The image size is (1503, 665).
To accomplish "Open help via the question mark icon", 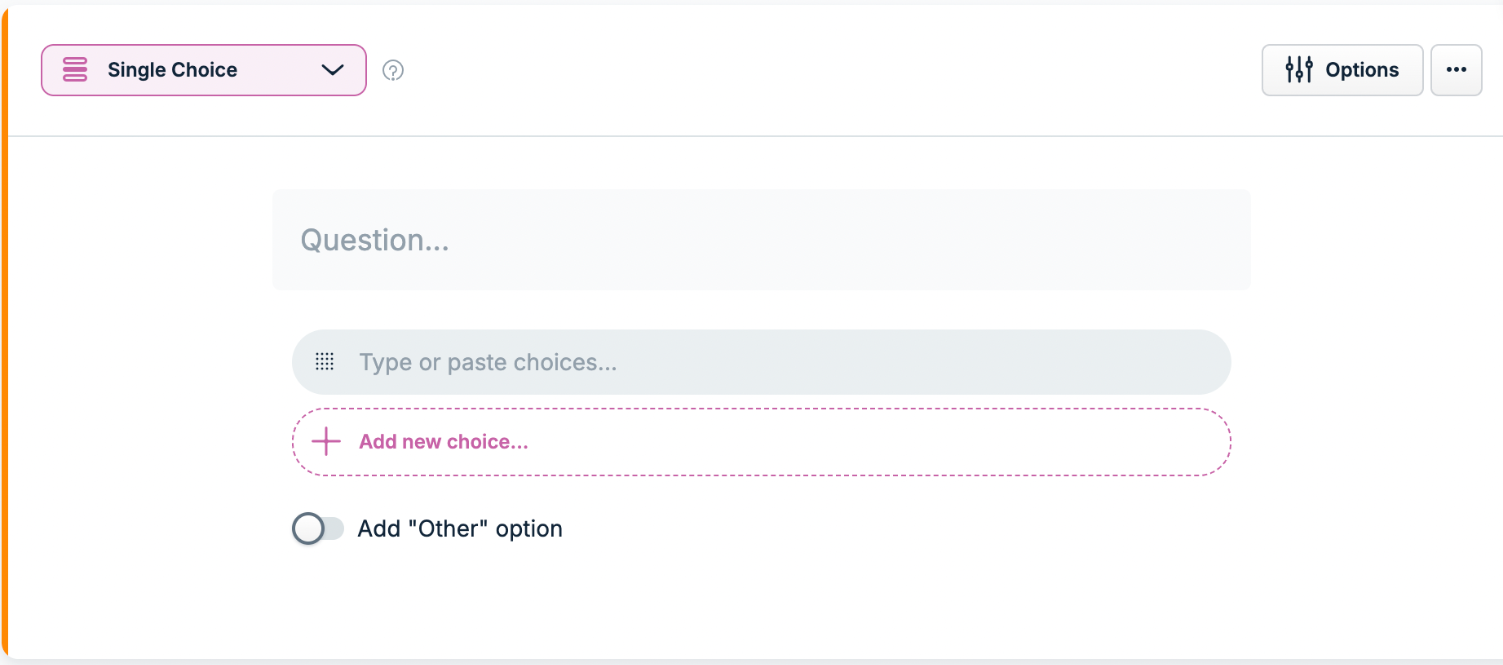I will [394, 70].
